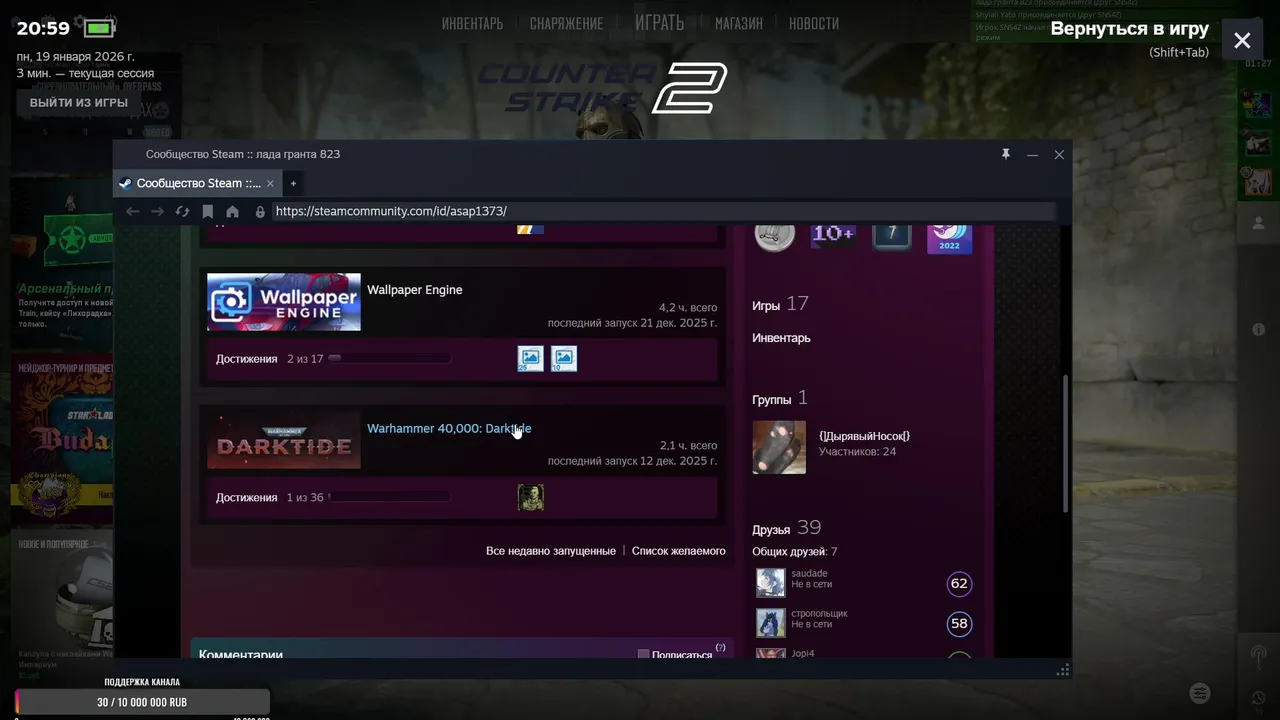Reload the Steam community page
Image resolution: width=1280 pixels, height=720 pixels.
click(x=182, y=211)
